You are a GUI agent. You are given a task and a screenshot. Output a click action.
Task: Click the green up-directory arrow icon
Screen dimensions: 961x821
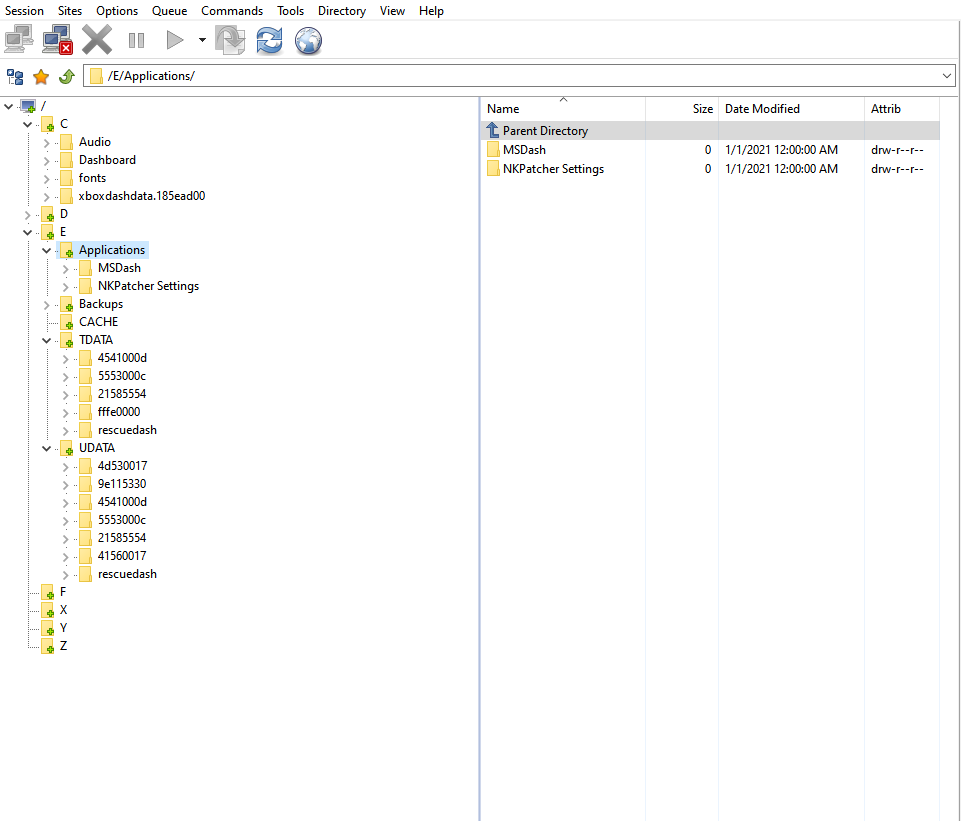[x=67, y=77]
